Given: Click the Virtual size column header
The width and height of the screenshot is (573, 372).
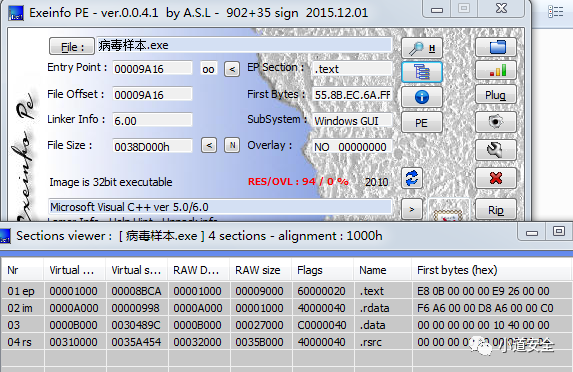Looking at the screenshot, I should tap(136, 270).
